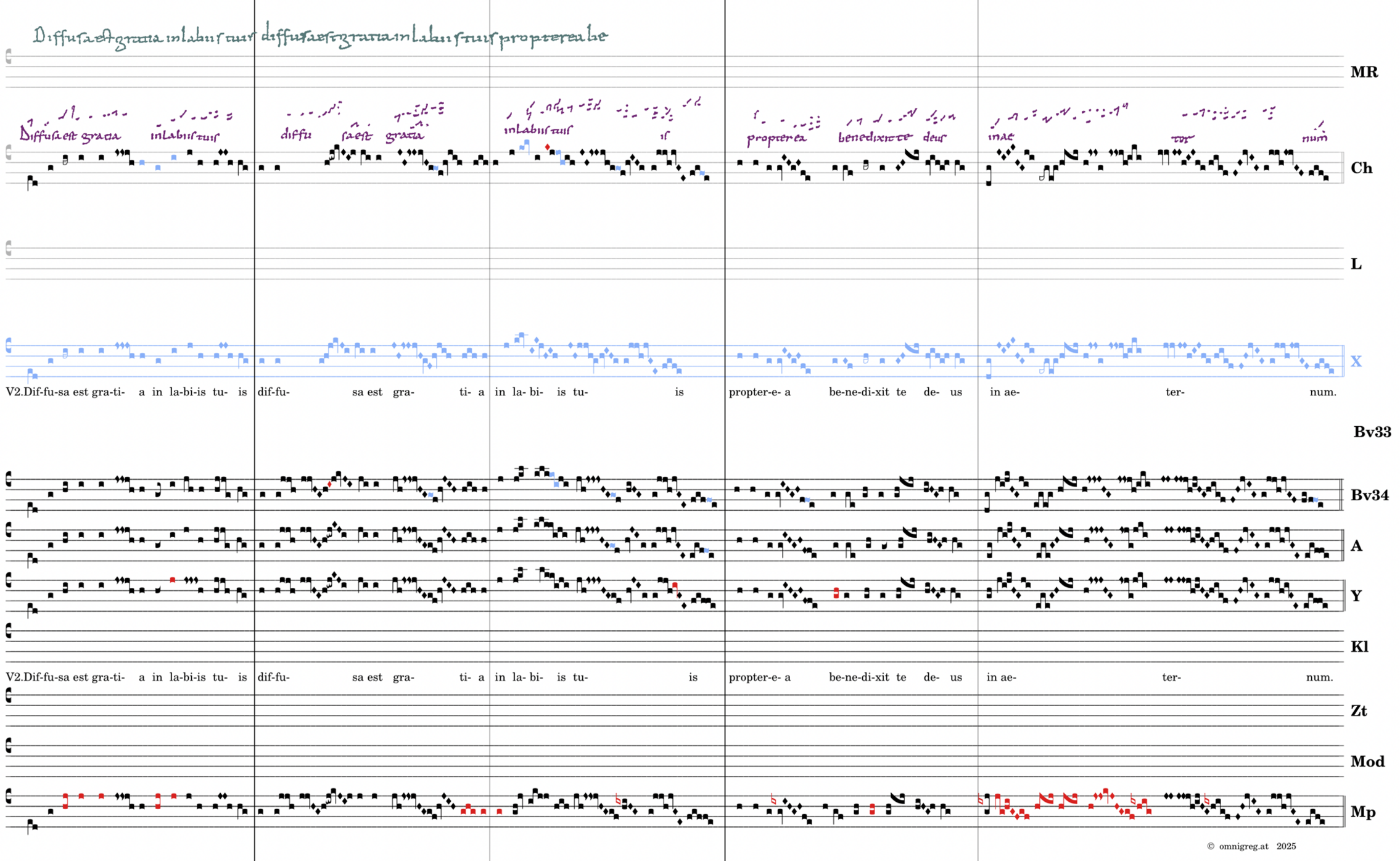The image size is (1400, 861).
Task: Select the Ch staff label
Action: (x=1361, y=168)
